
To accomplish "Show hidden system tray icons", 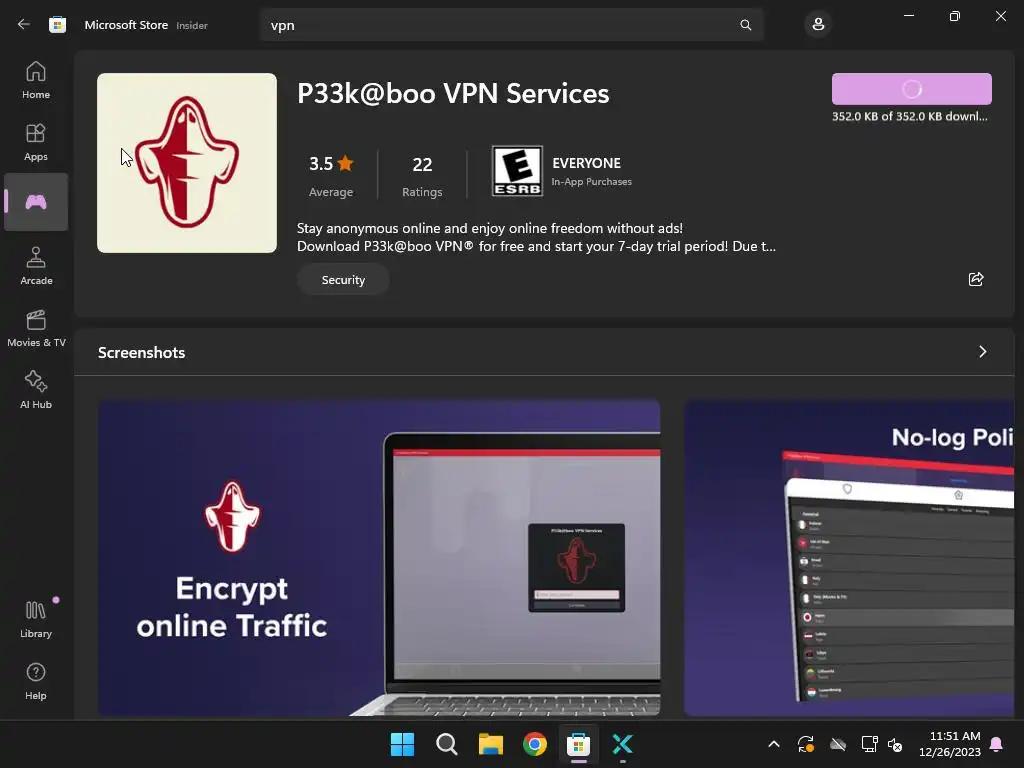I will [774, 744].
